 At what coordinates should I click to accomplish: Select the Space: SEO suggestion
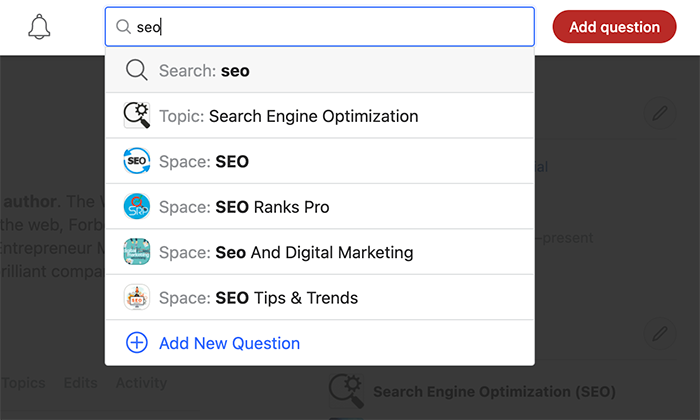coord(320,161)
